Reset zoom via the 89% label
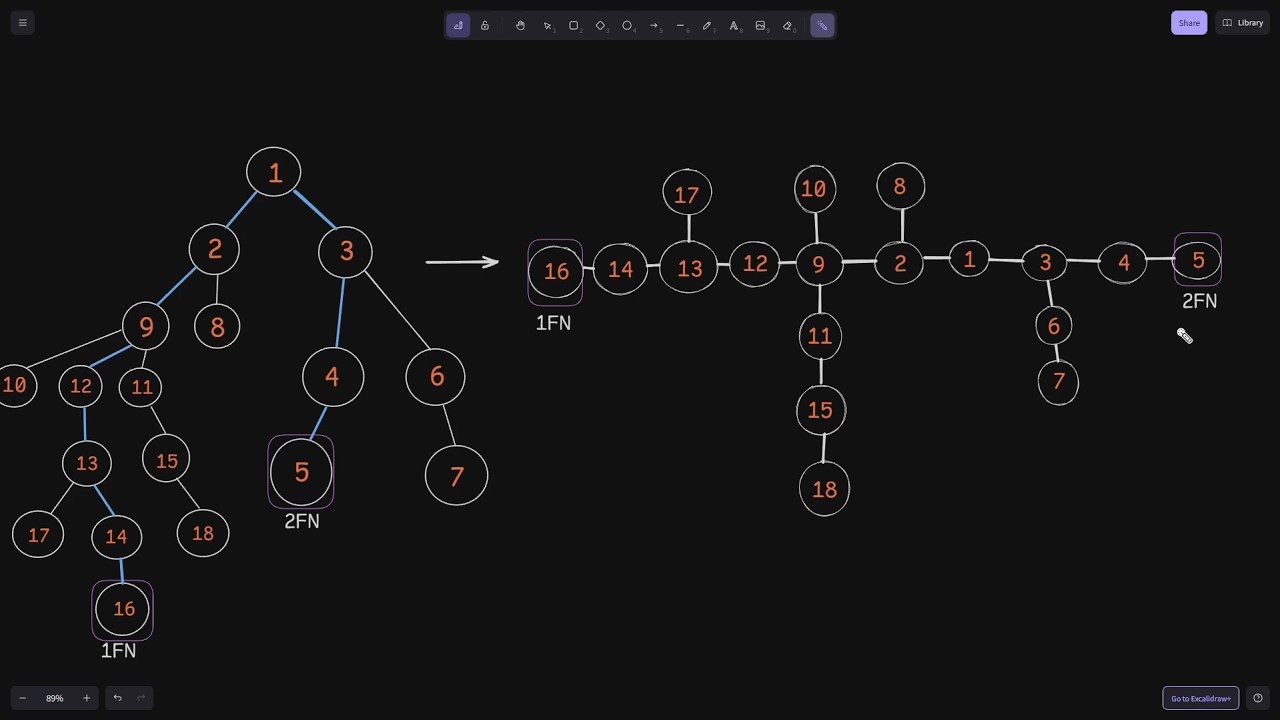The height and width of the screenshot is (720, 1280). click(x=54, y=698)
